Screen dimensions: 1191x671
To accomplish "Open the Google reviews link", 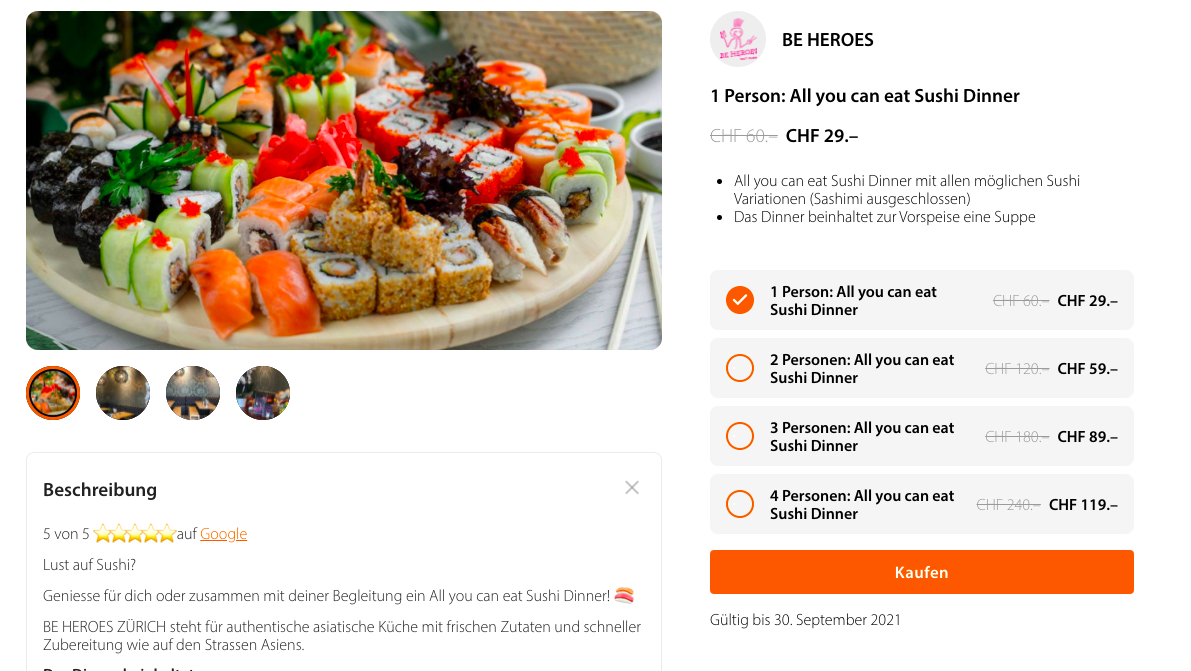I will pyautogui.click(x=223, y=534).
